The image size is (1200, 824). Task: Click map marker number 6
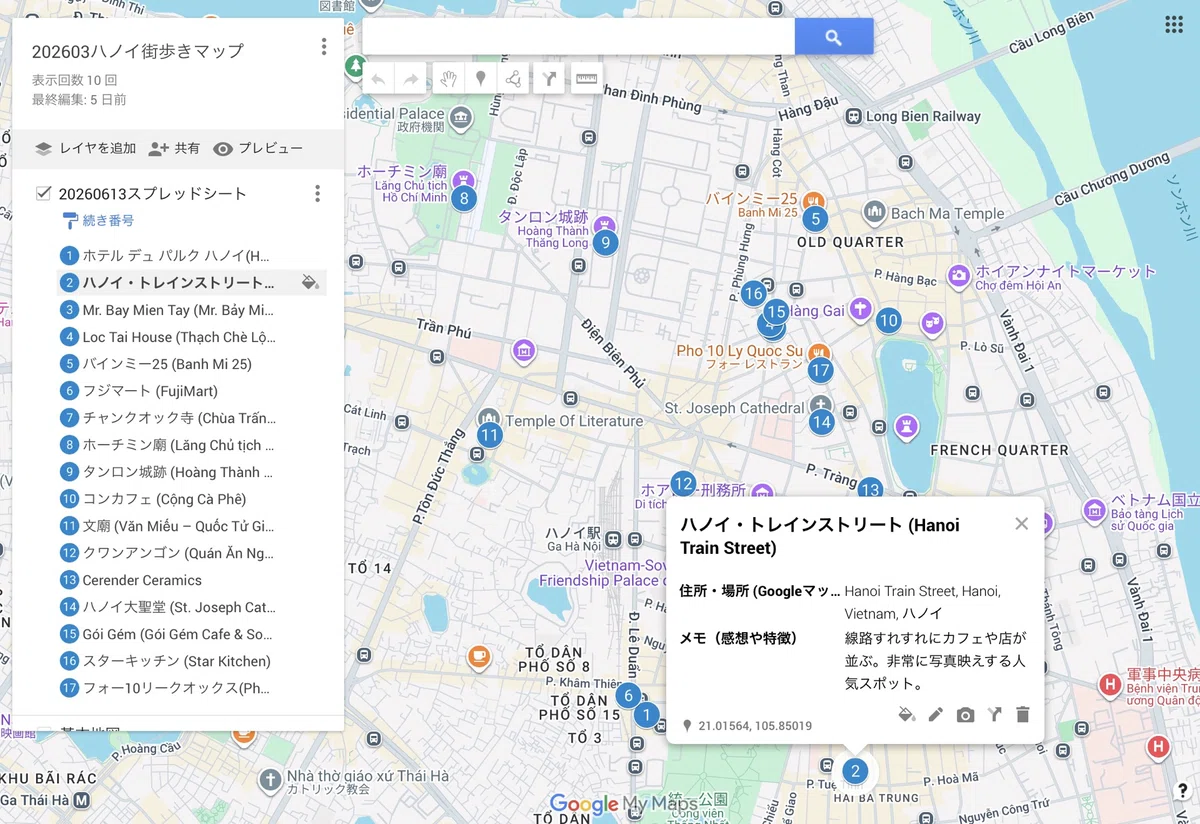click(628, 696)
